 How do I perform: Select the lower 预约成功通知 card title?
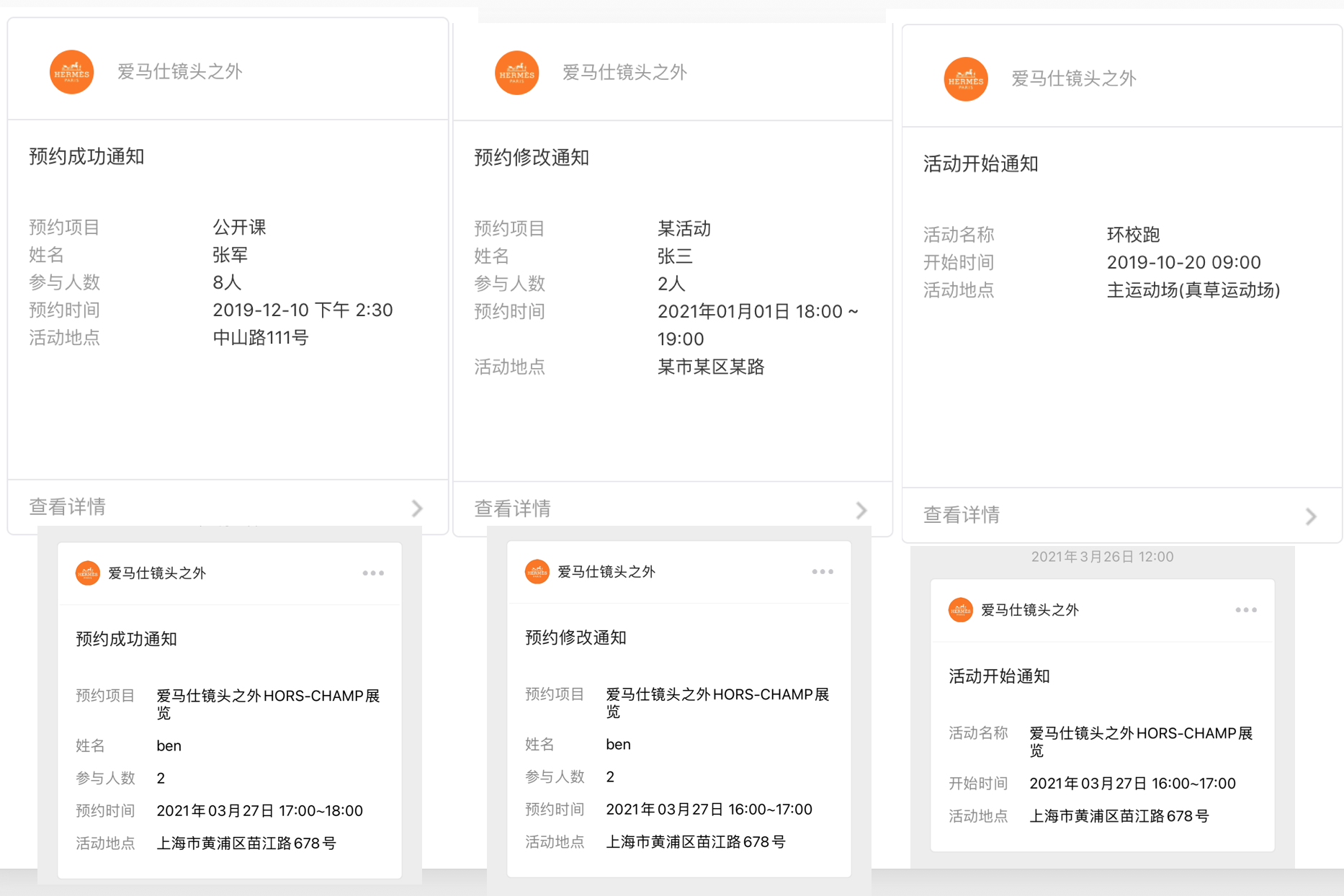pos(127,639)
